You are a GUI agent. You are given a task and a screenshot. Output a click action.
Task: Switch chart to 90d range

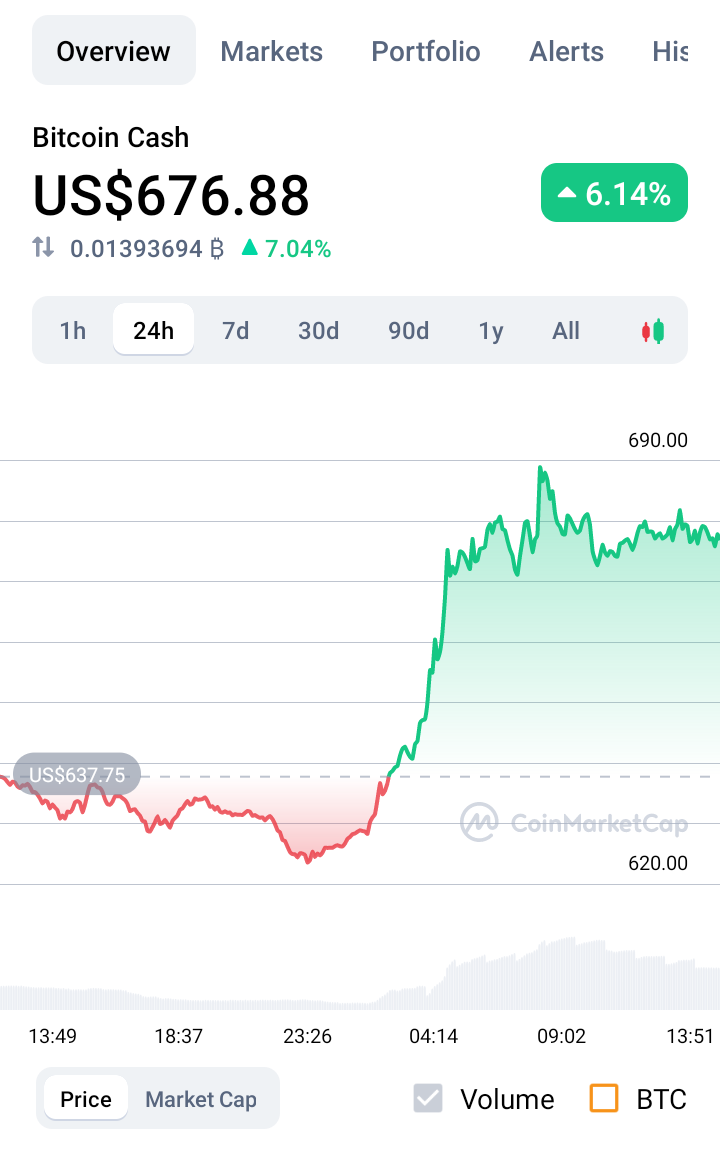408,331
